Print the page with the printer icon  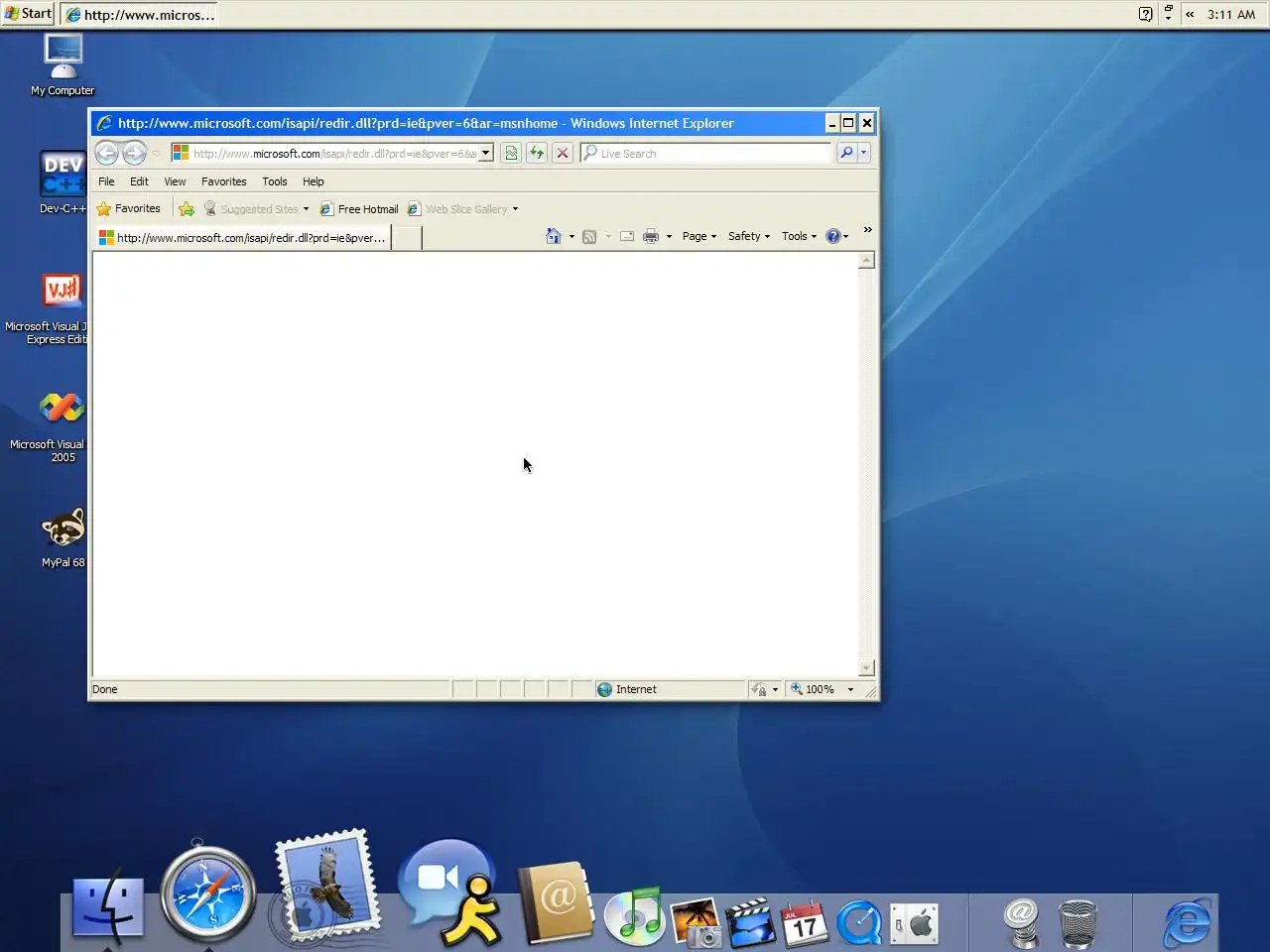click(x=651, y=236)
